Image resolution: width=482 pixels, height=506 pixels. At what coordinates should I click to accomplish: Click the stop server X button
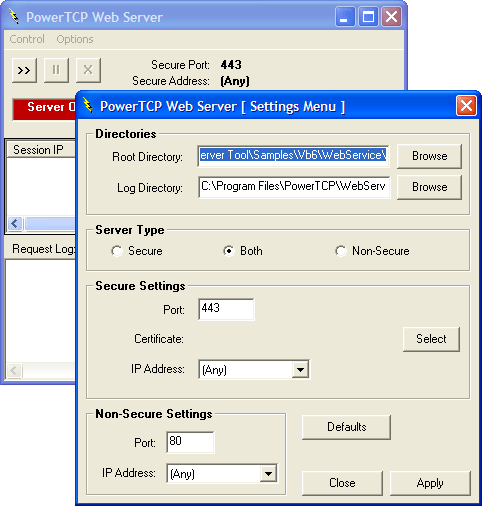88,70
